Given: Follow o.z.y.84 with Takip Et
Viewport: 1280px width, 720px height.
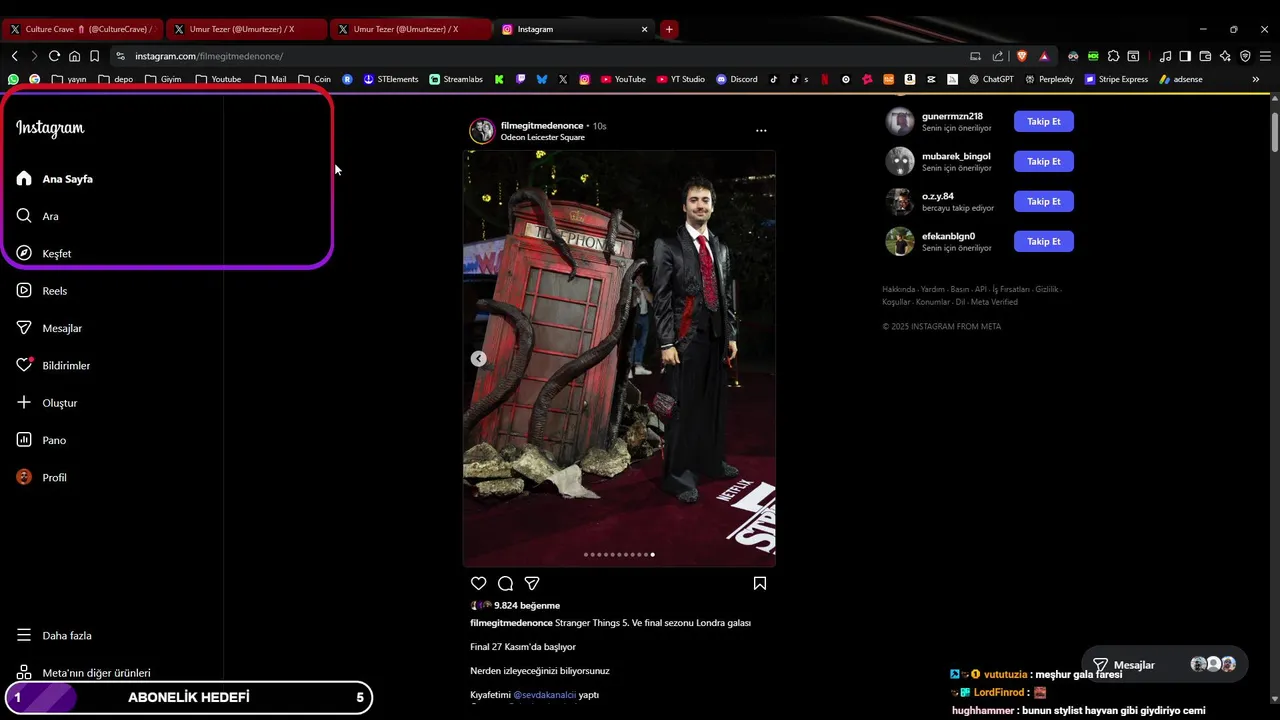Looking at the screenshot, I should 1043,201.
